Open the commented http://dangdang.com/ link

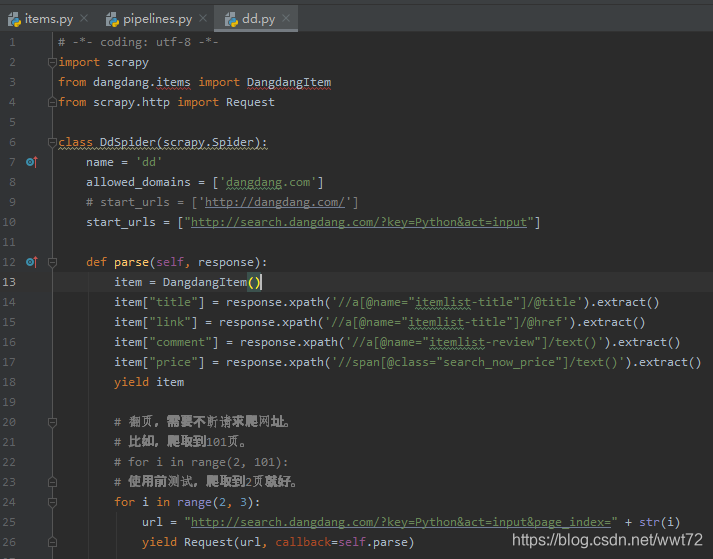(x=275, y=202)
